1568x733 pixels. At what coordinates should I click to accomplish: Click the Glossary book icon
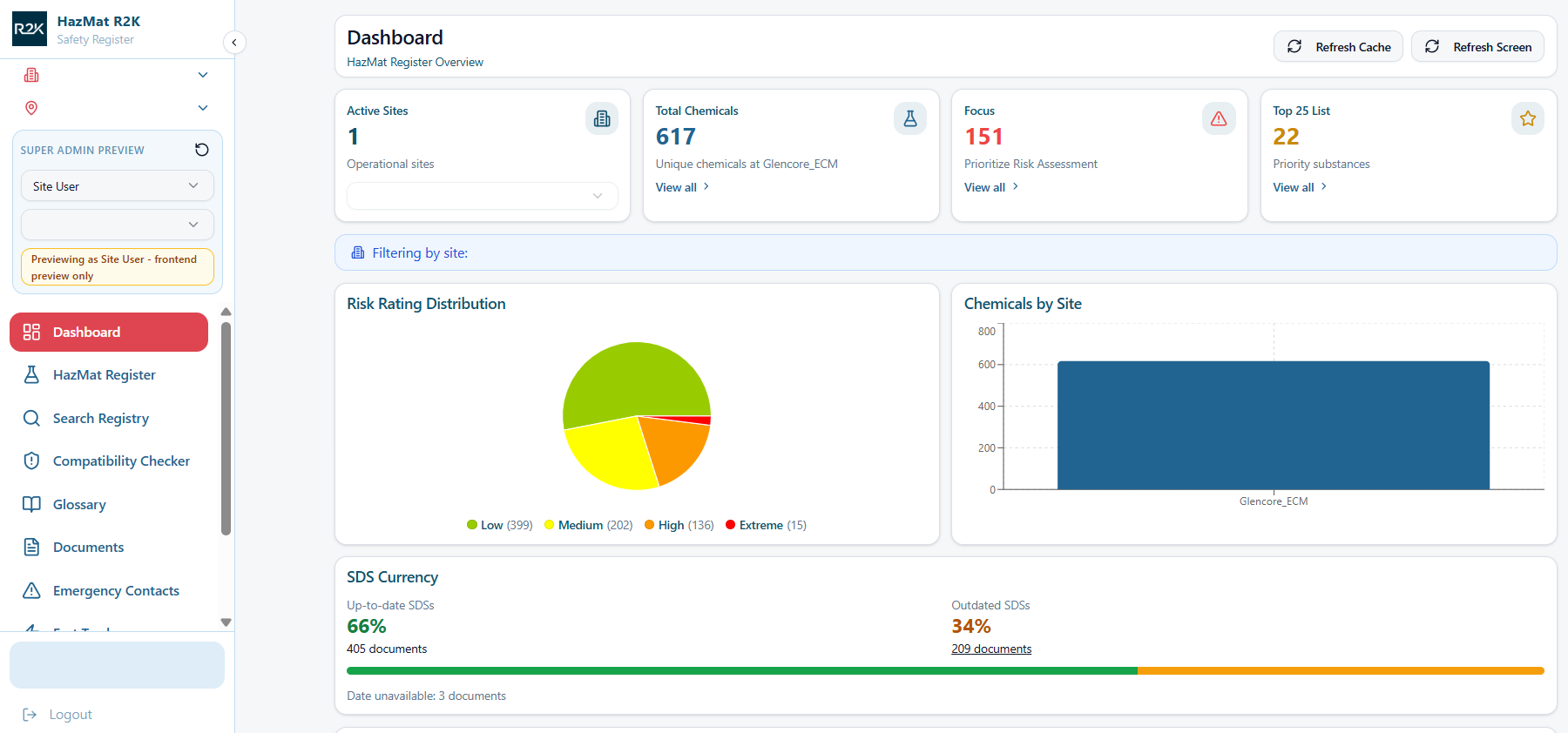pos(31,504)
